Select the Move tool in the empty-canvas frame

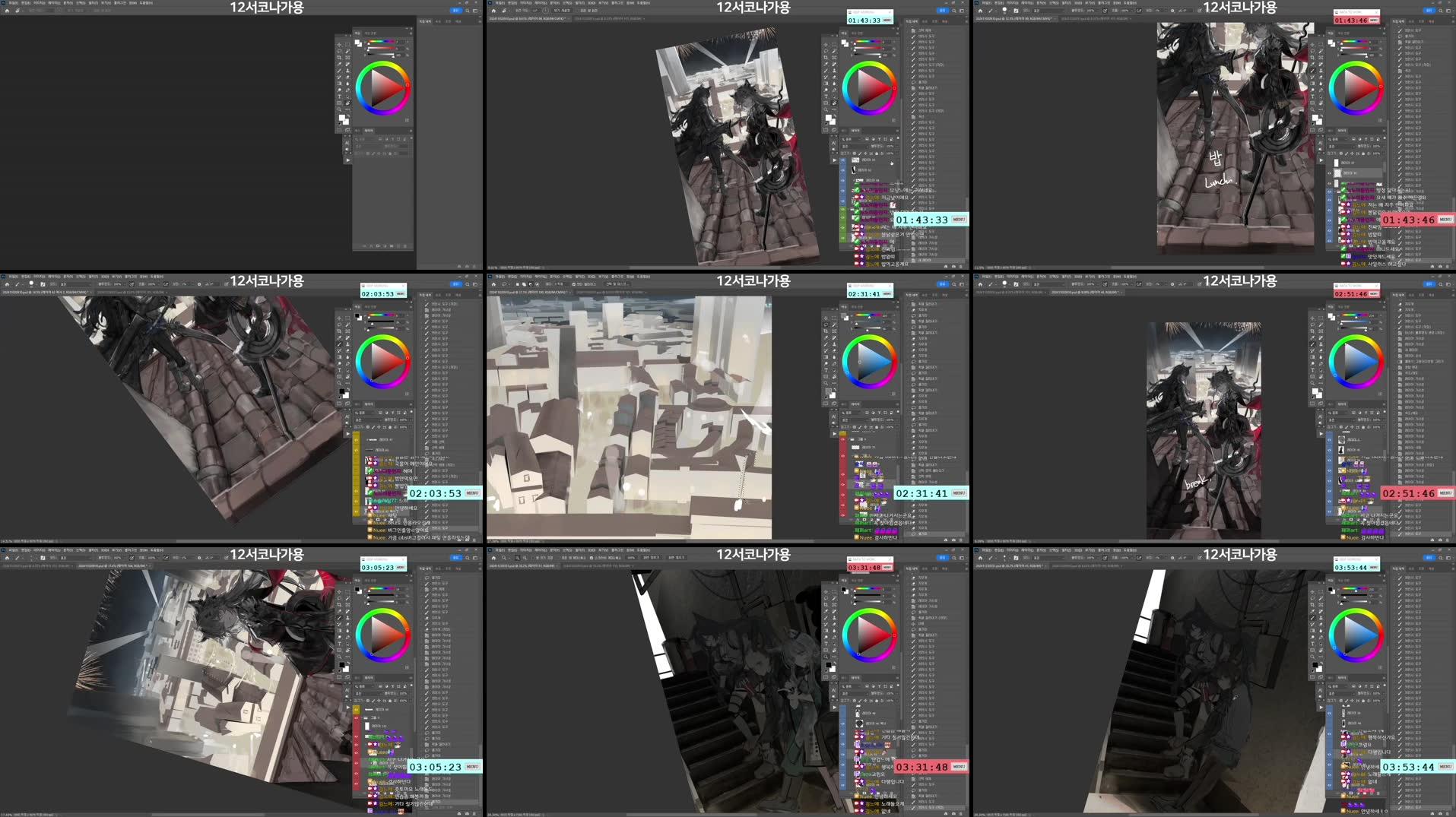pyautogui.click(x=339, y=45)
